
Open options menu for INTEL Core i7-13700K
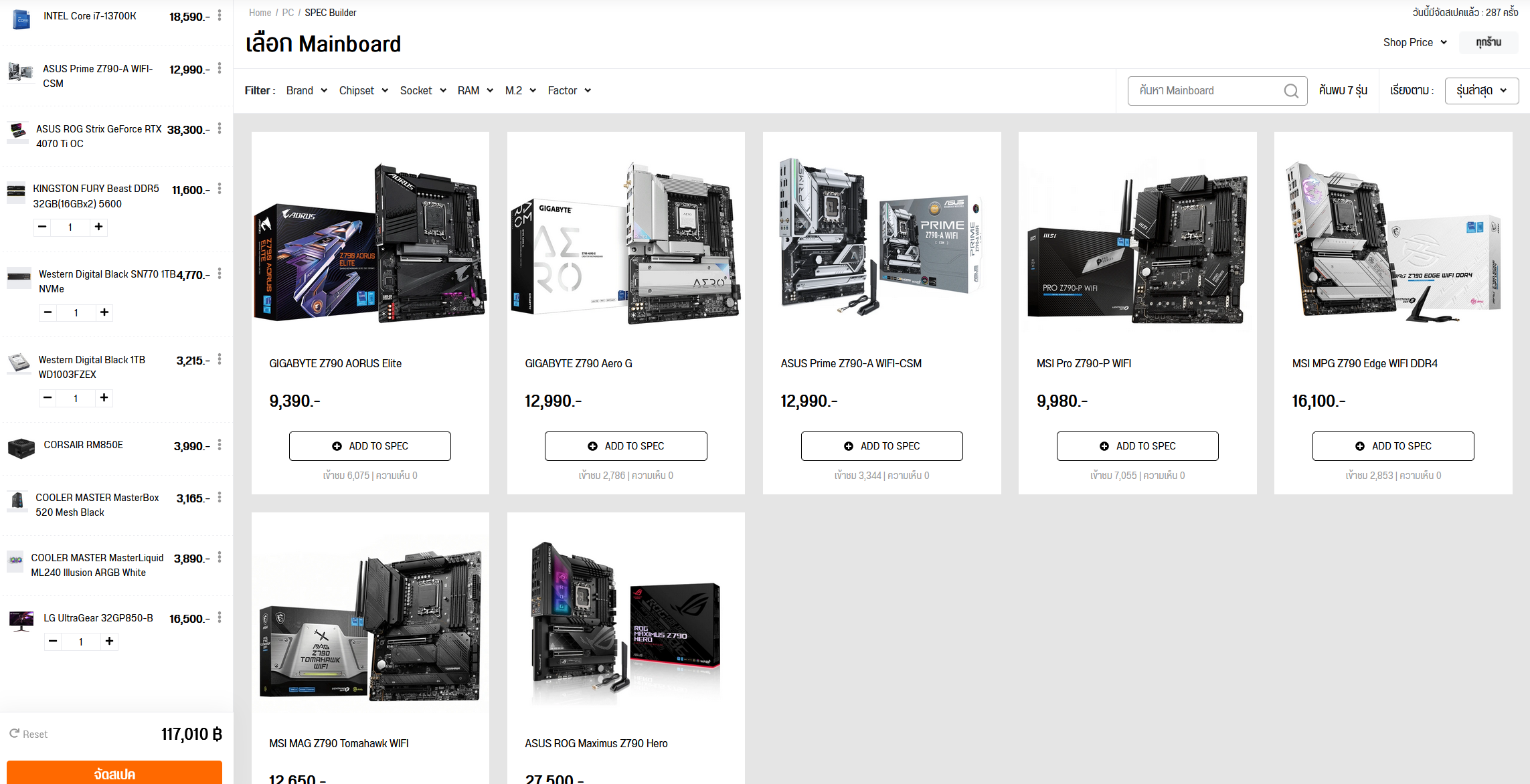(x=220, y=15)
